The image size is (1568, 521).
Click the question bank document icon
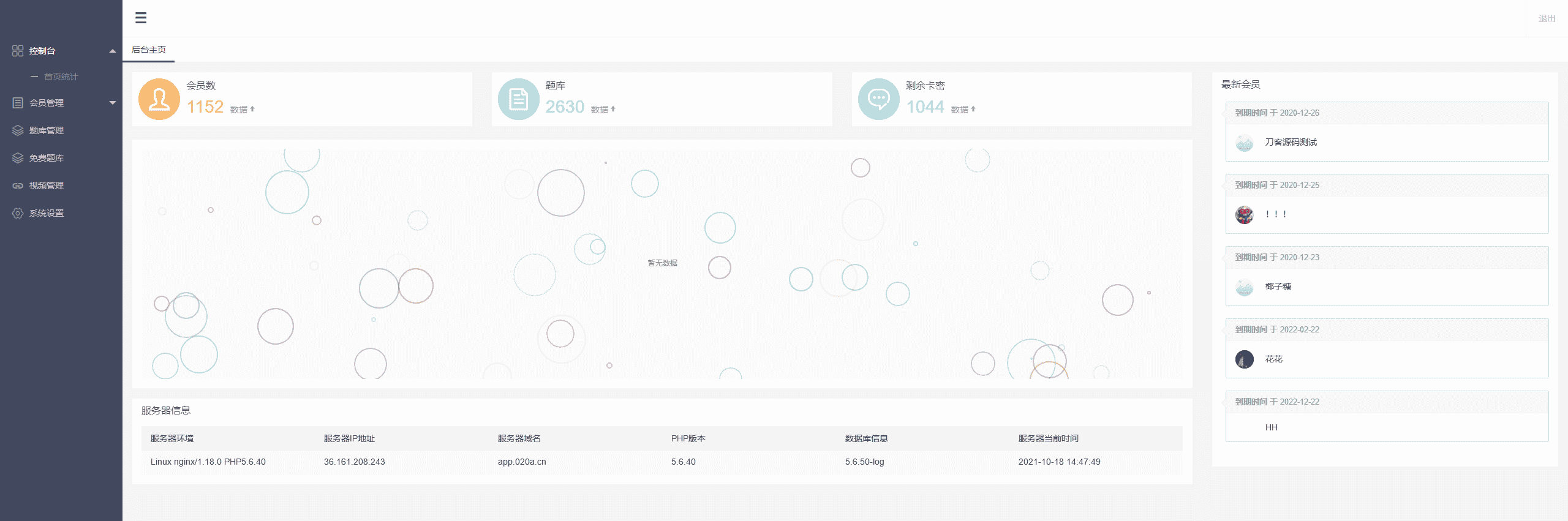(x=518, y=99)
